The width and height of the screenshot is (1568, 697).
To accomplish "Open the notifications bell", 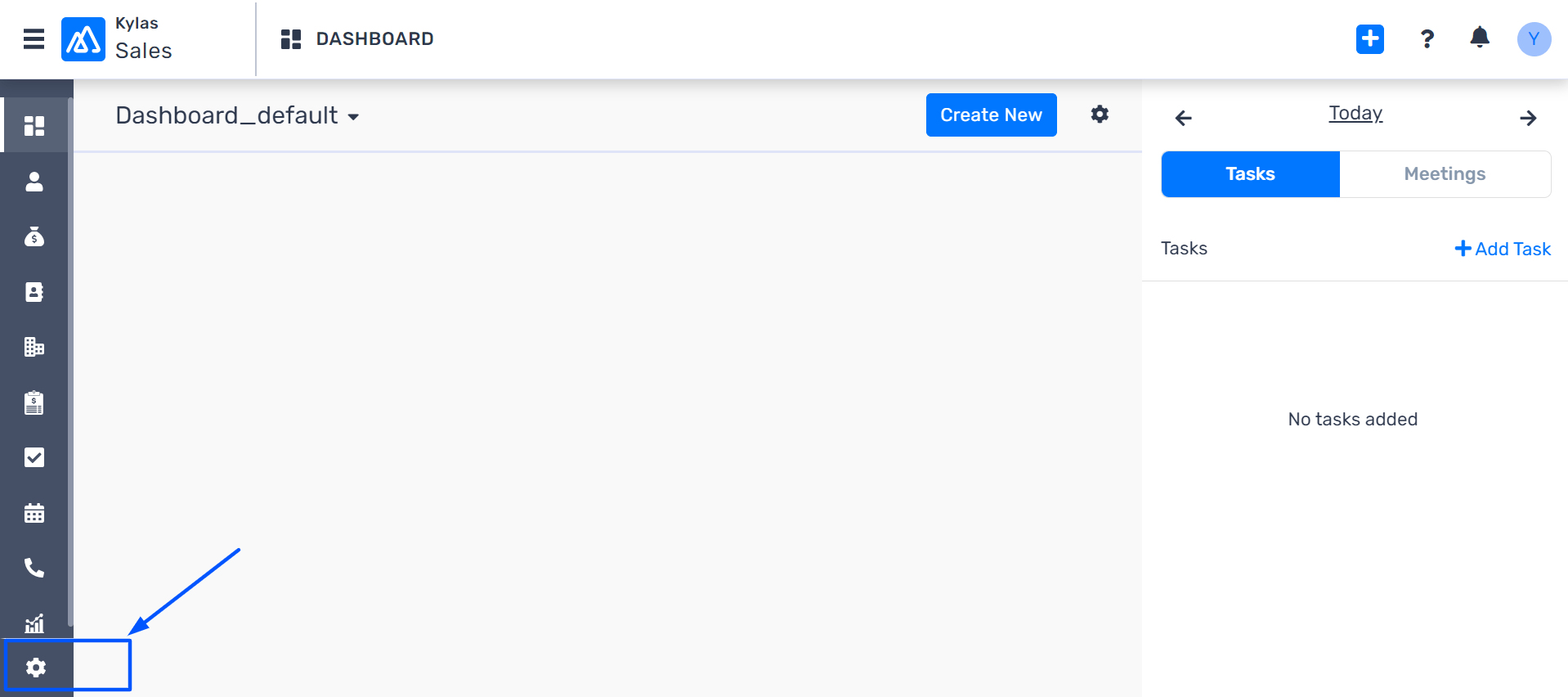I will coord(1480,38).
